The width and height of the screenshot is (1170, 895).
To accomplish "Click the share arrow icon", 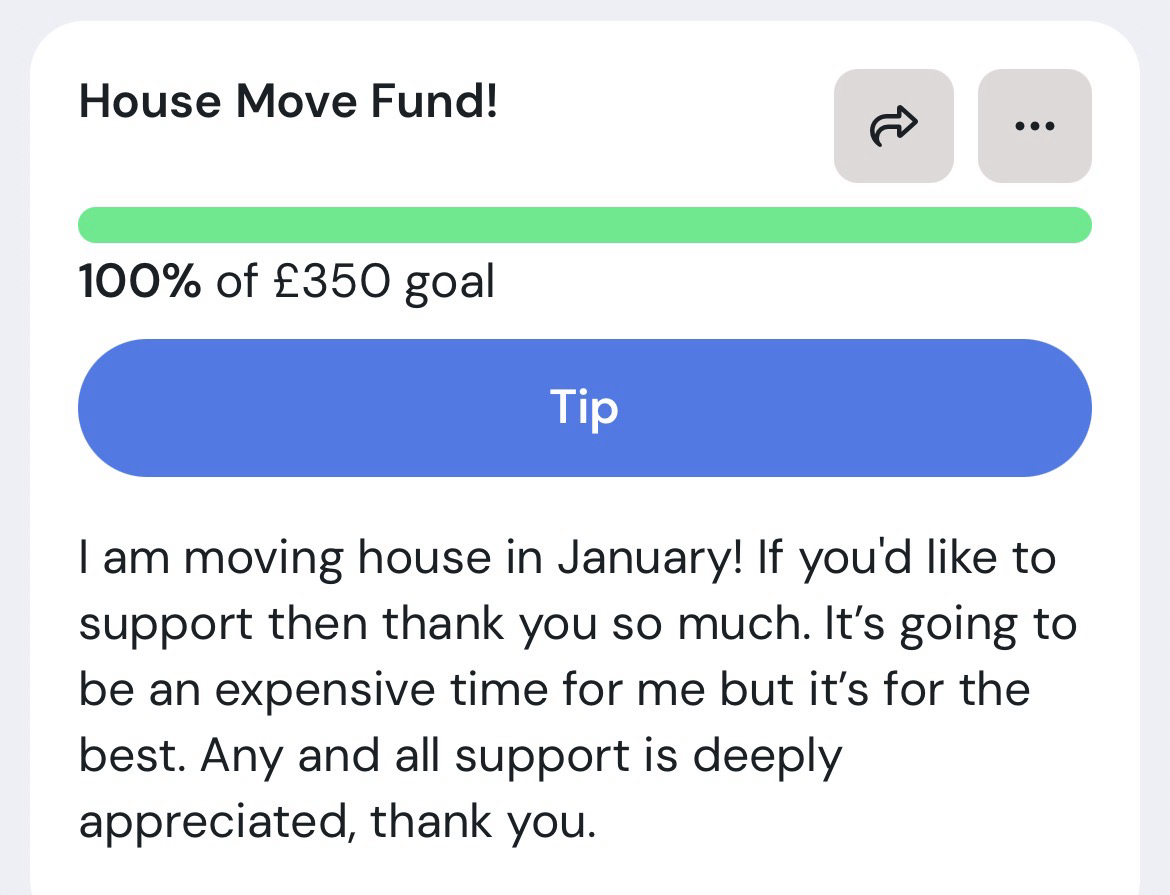I will (893, 127).
